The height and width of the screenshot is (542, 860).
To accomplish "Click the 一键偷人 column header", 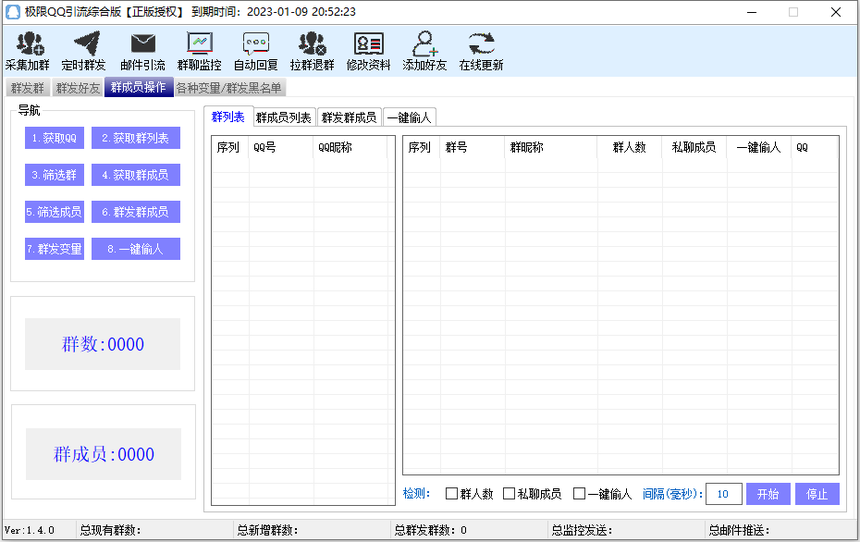I will click(759, 148).
